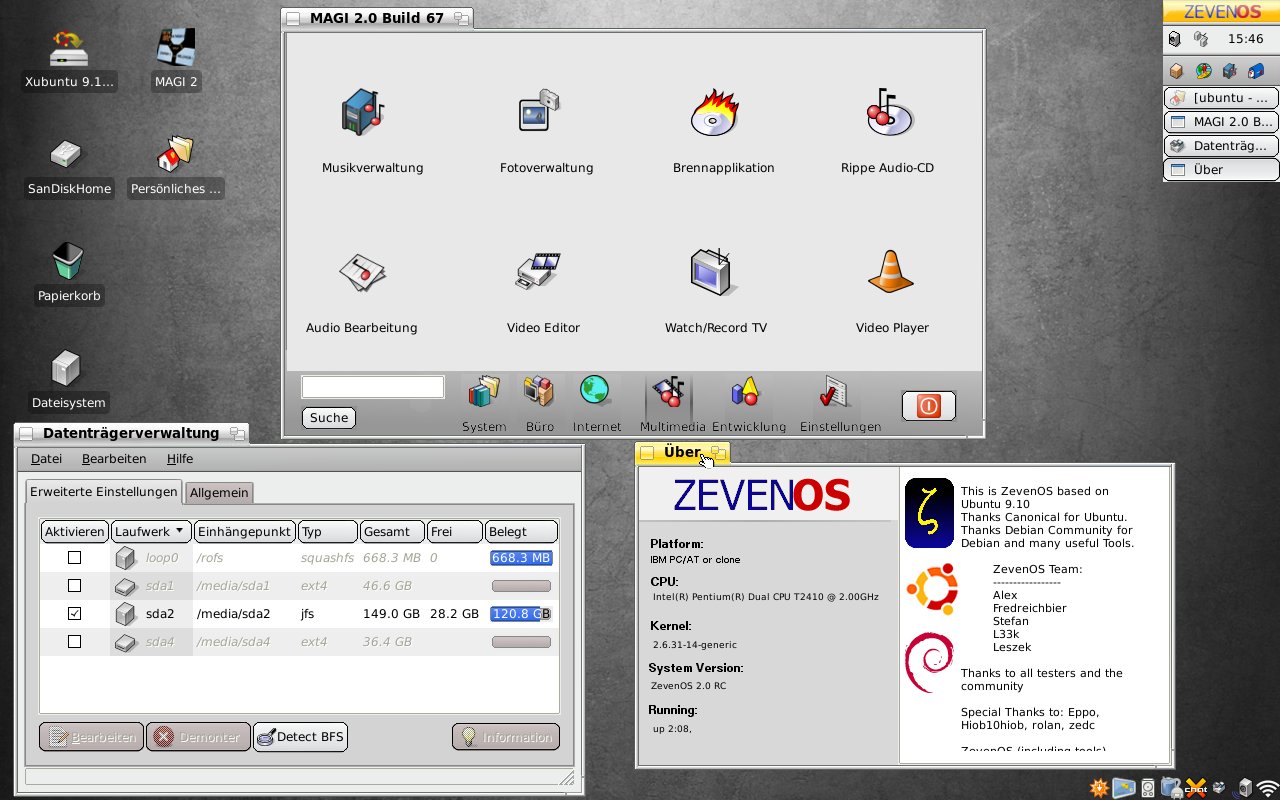Enable the sda1 drive checkbox
This screenshot has width=1280, height=800.
click(x=74, y=586)
